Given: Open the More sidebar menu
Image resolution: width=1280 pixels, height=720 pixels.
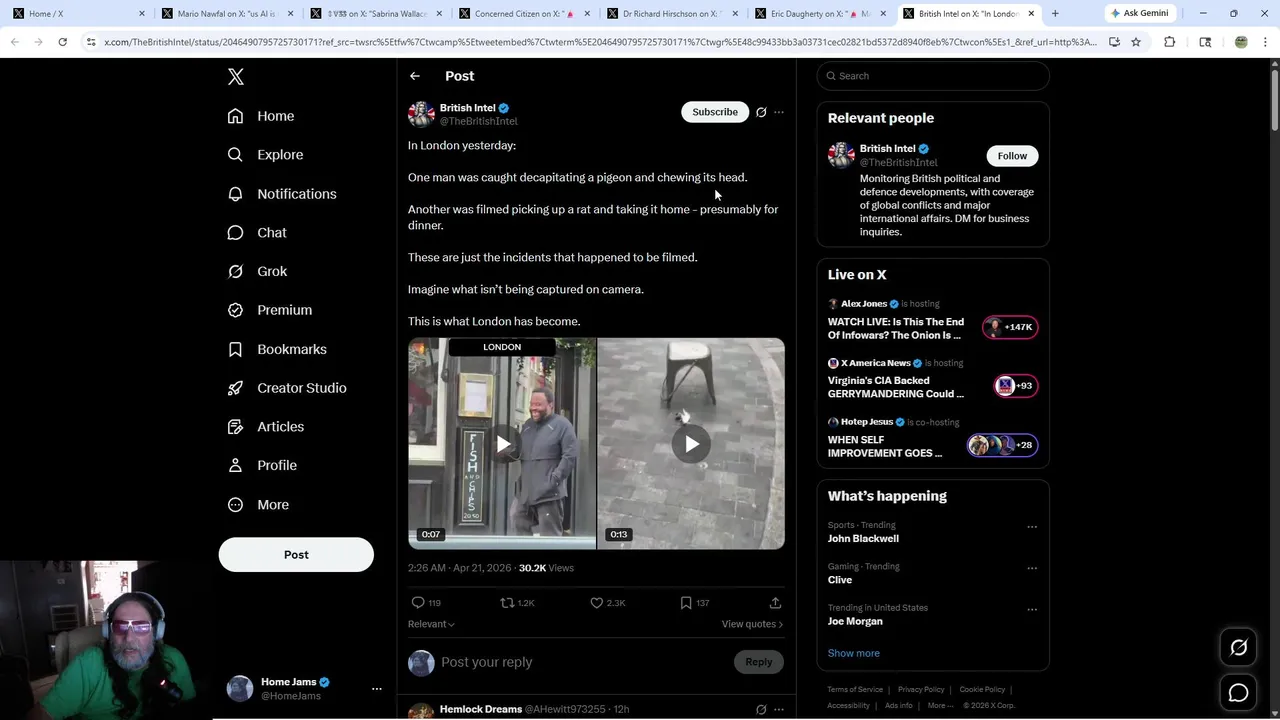Looking at the screenshot, I should (x=258, y=505).
